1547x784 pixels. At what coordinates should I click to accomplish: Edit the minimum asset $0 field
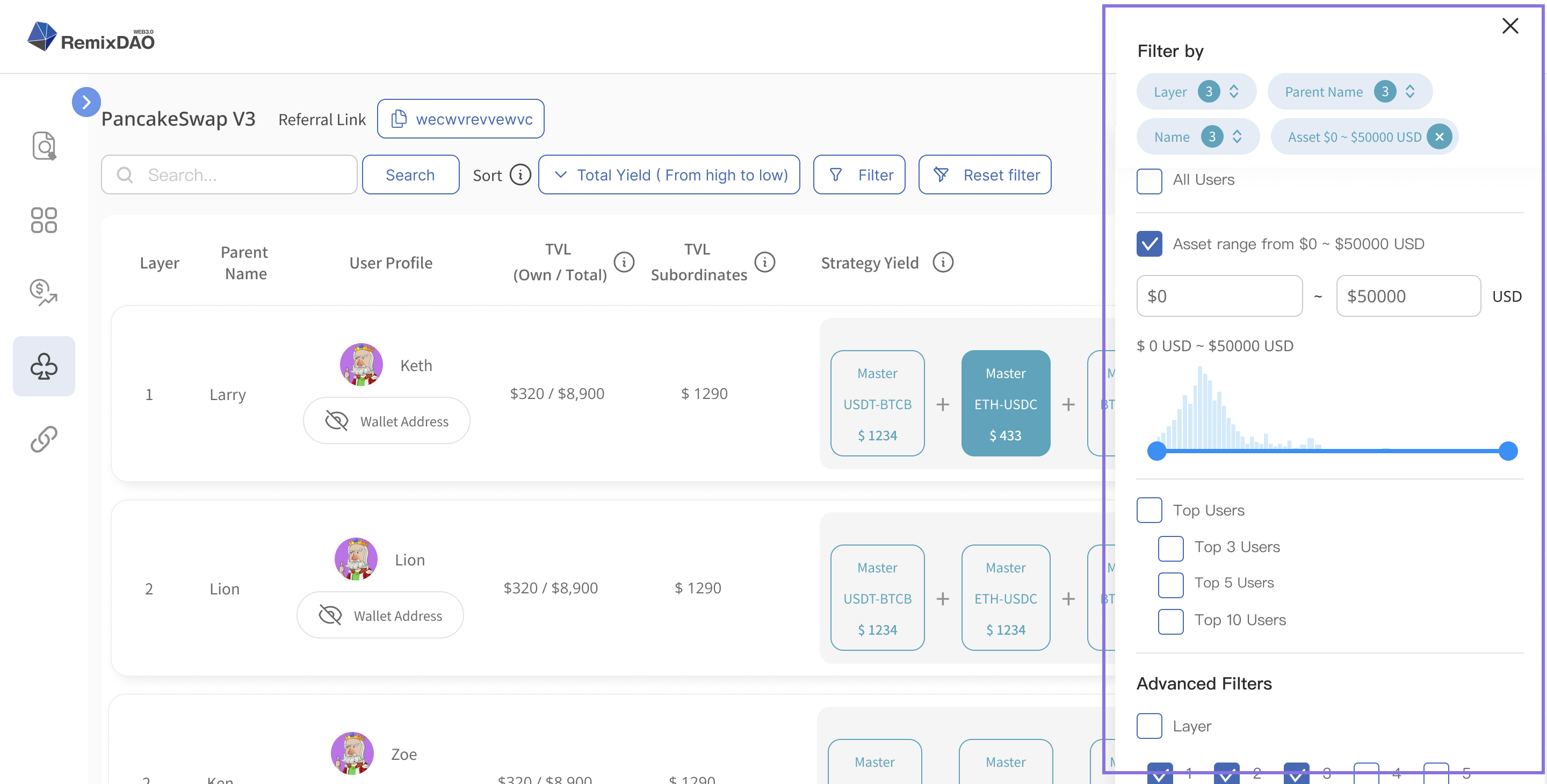tap(1219, 296)
